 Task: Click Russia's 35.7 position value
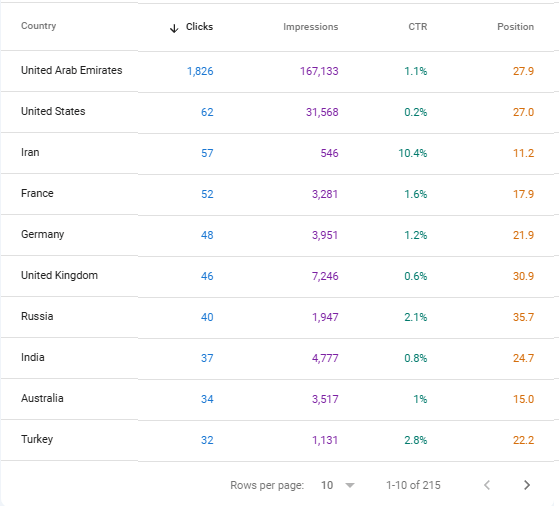pyautogui.click(x=523, y=317)
